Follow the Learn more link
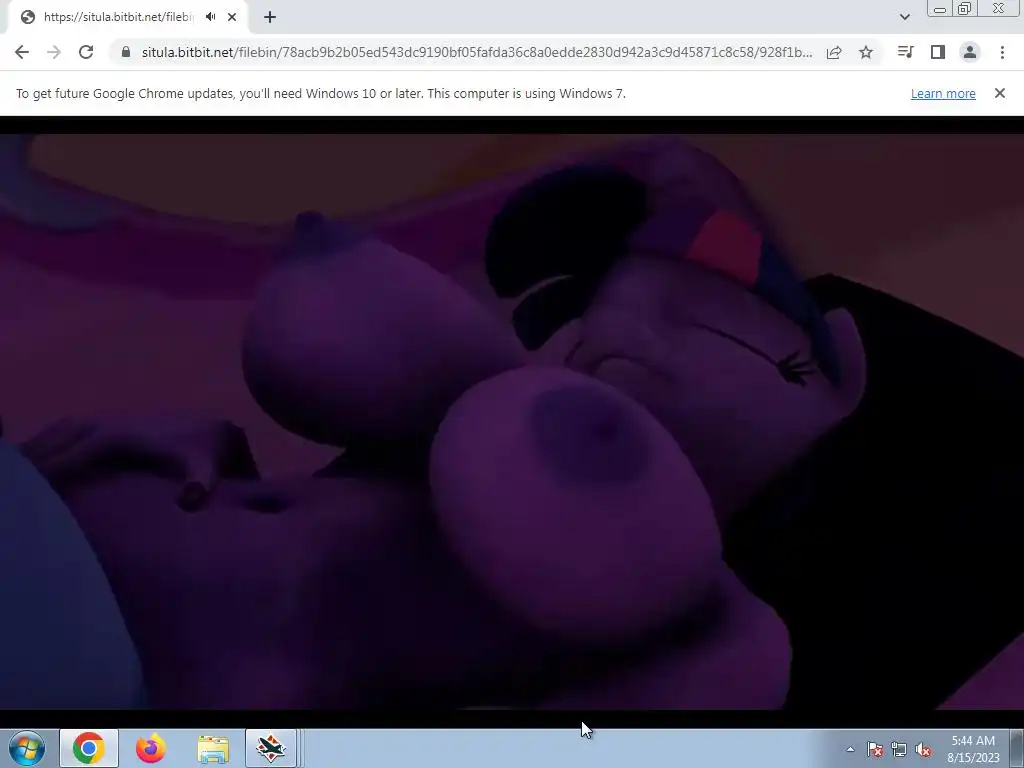Screen dimensions: 1024x768 click(x=943, y=93)
